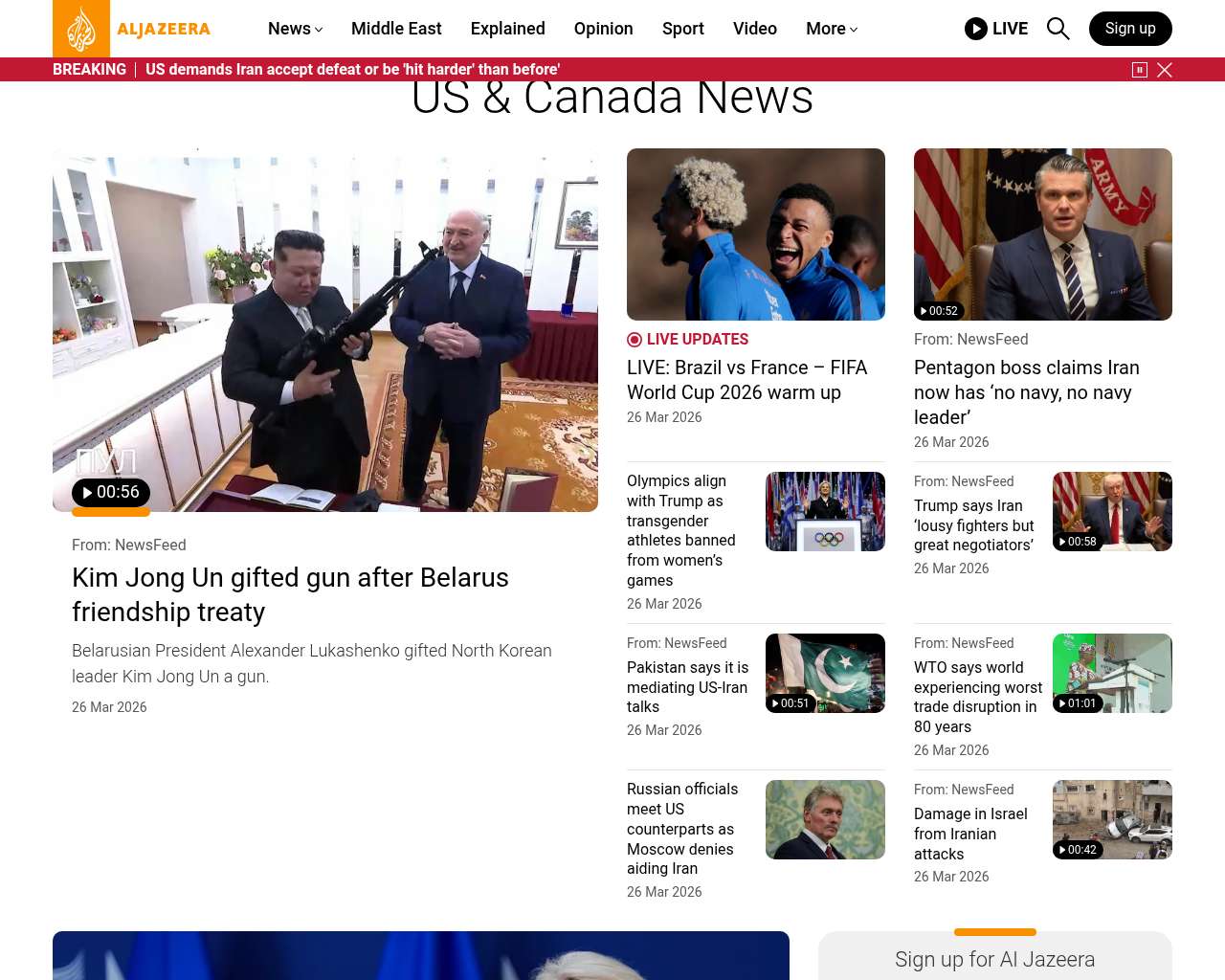Viewport: 1225px width, 980px height.
Task: Play the Pentagon boss 00:52 video
Action: click(x=939, y=311)
